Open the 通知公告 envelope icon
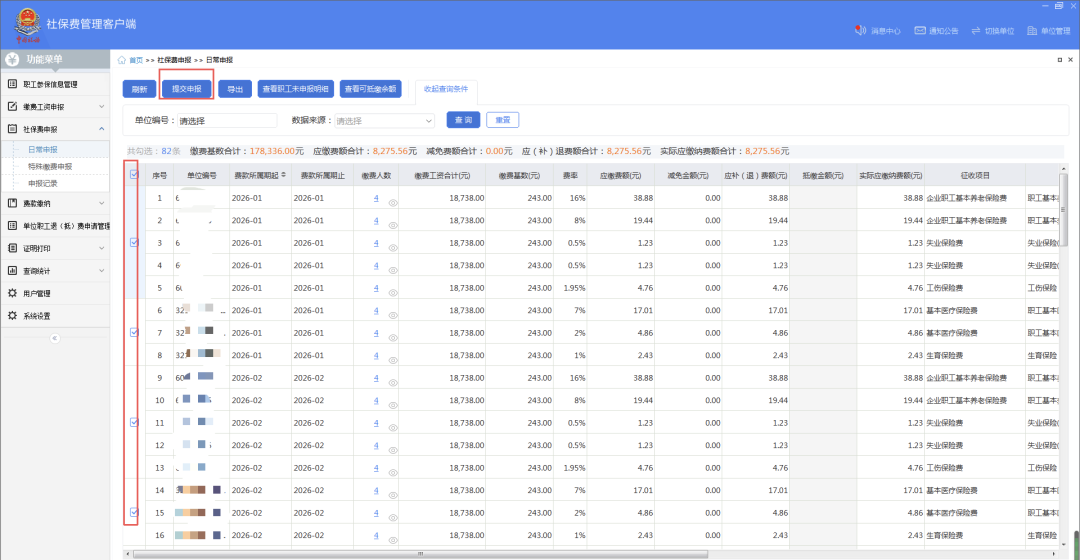 click(920, 30)
